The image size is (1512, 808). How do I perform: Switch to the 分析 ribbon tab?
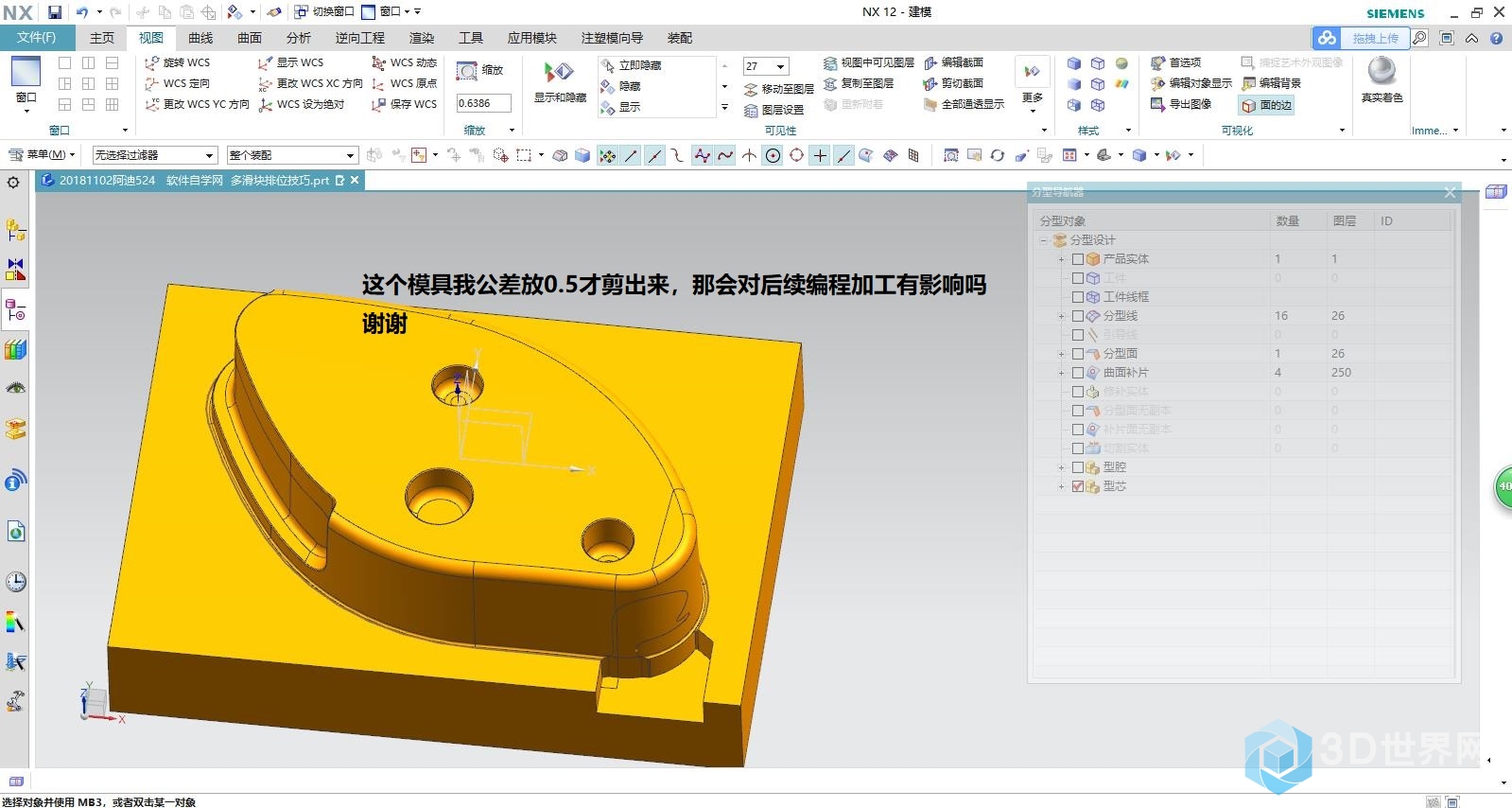coord(299,38)
